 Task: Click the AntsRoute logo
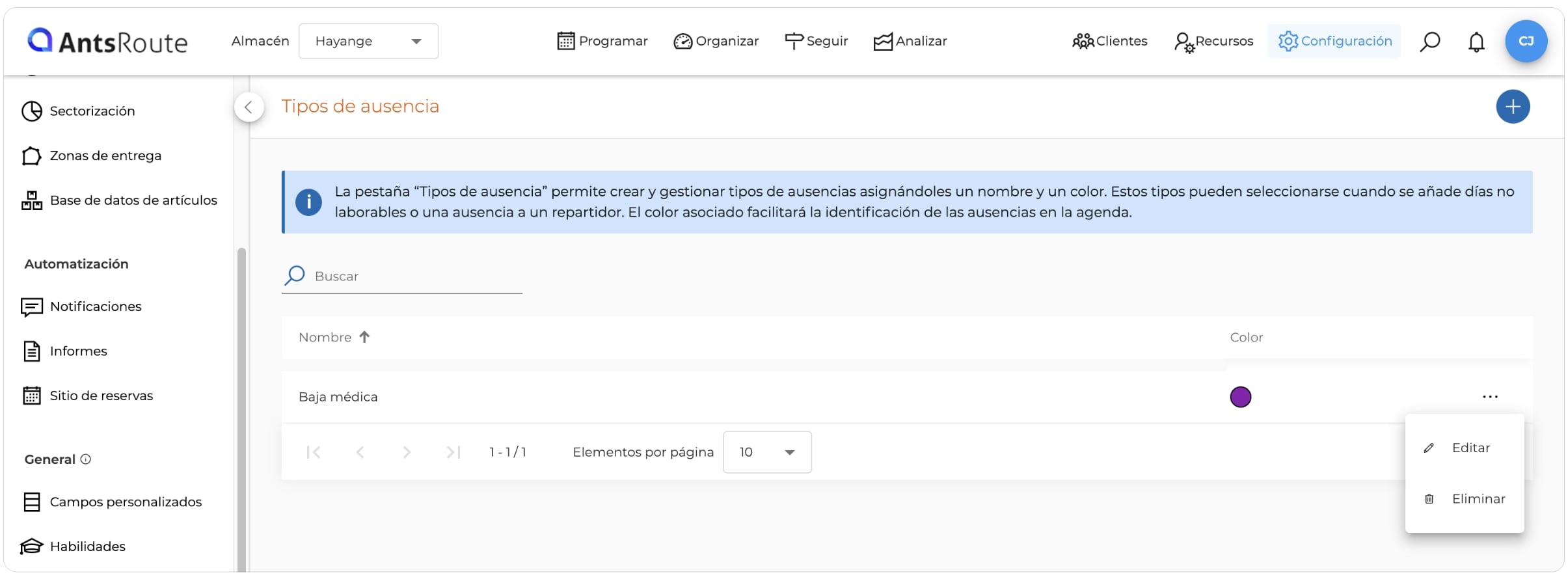107,41
